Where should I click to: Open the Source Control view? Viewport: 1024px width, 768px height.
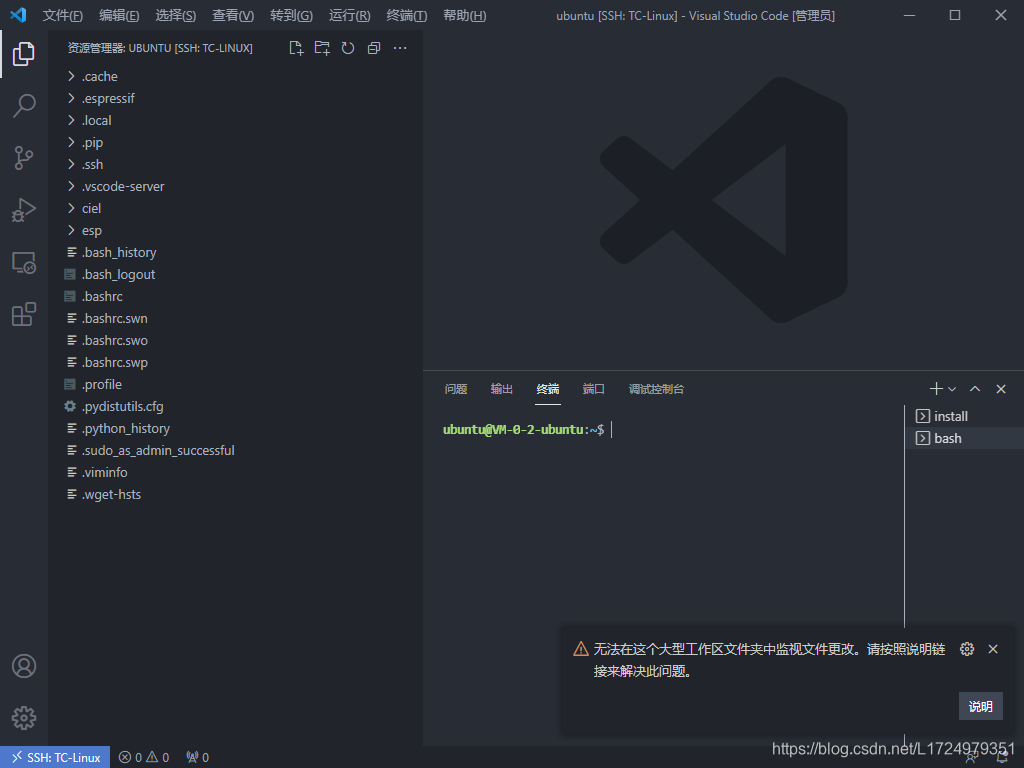click(x=24, y=158)
